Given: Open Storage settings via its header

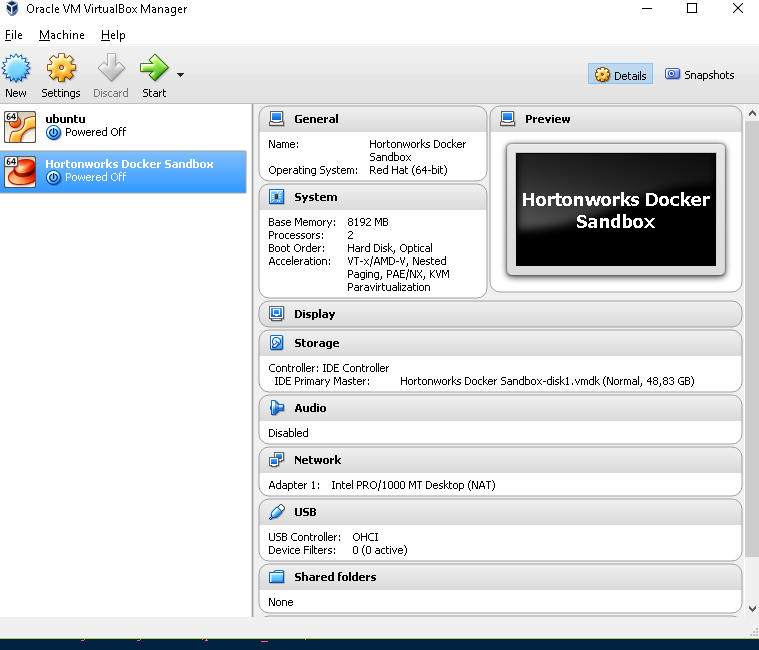Looking at the screenshot, I should point(500,343).
